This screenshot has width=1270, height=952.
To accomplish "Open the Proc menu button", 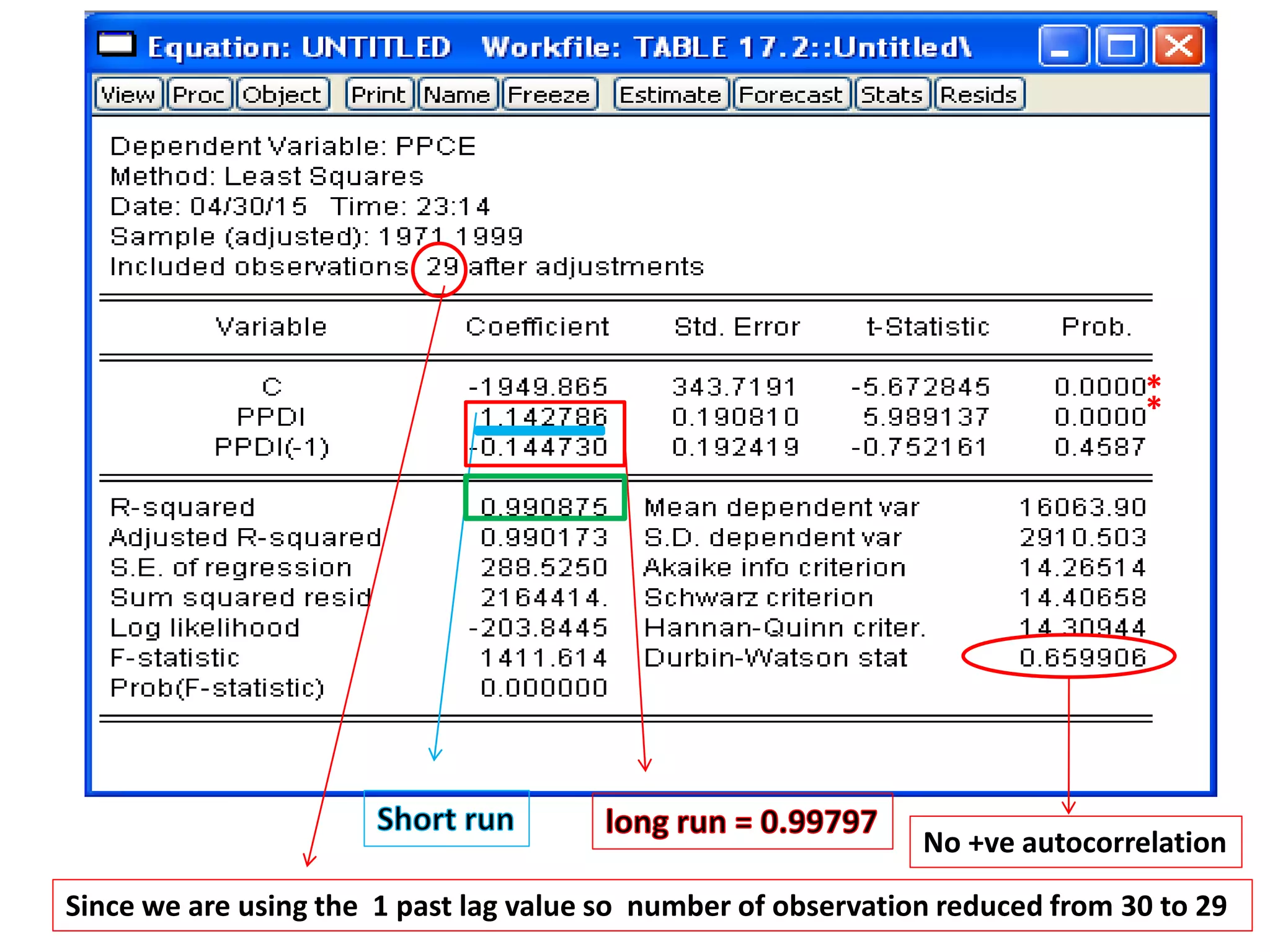I will [199, 95].
